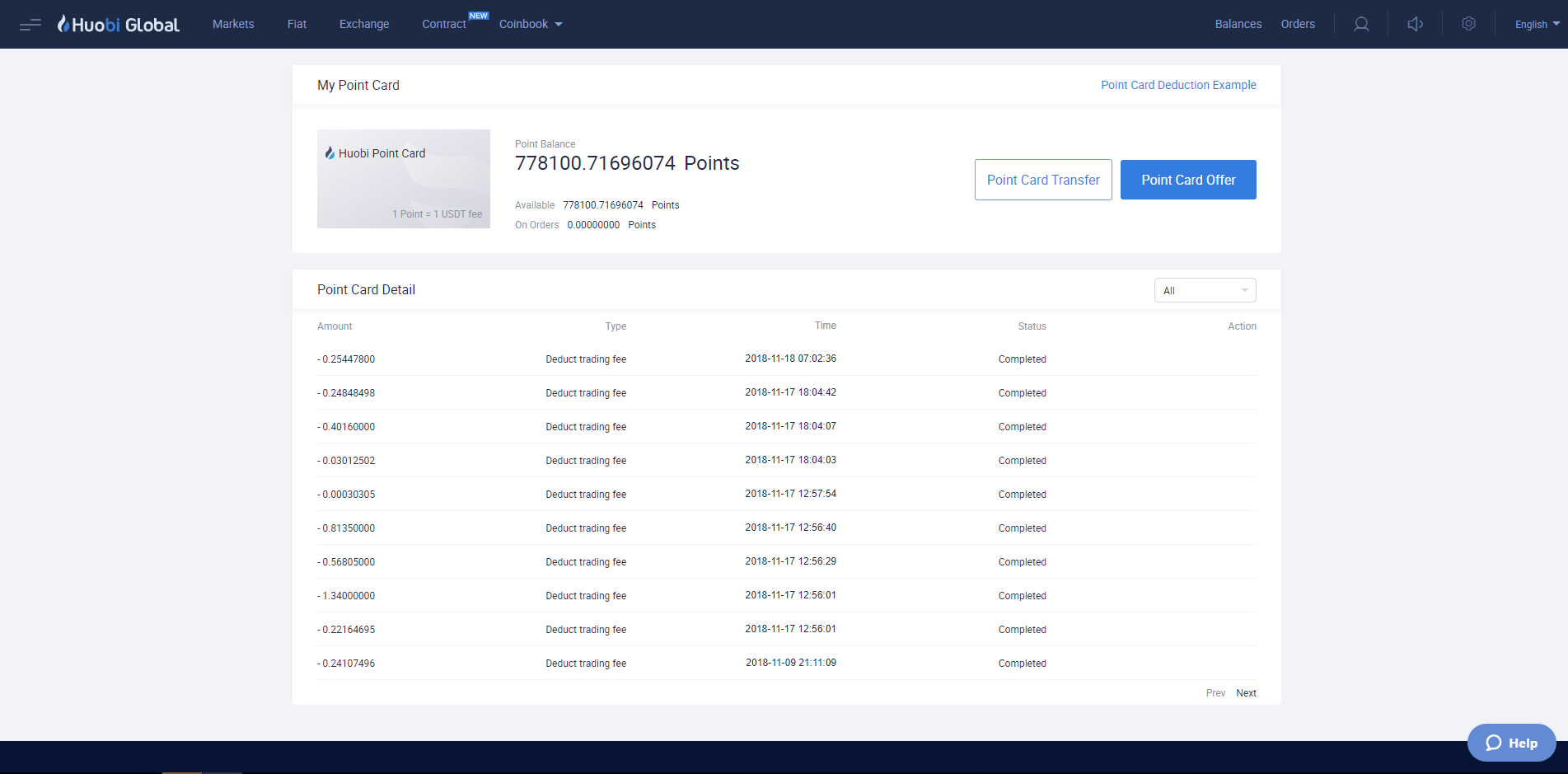
Task: Click the time 2018-11-17 12:56:29
Action: tap(791, 561)
